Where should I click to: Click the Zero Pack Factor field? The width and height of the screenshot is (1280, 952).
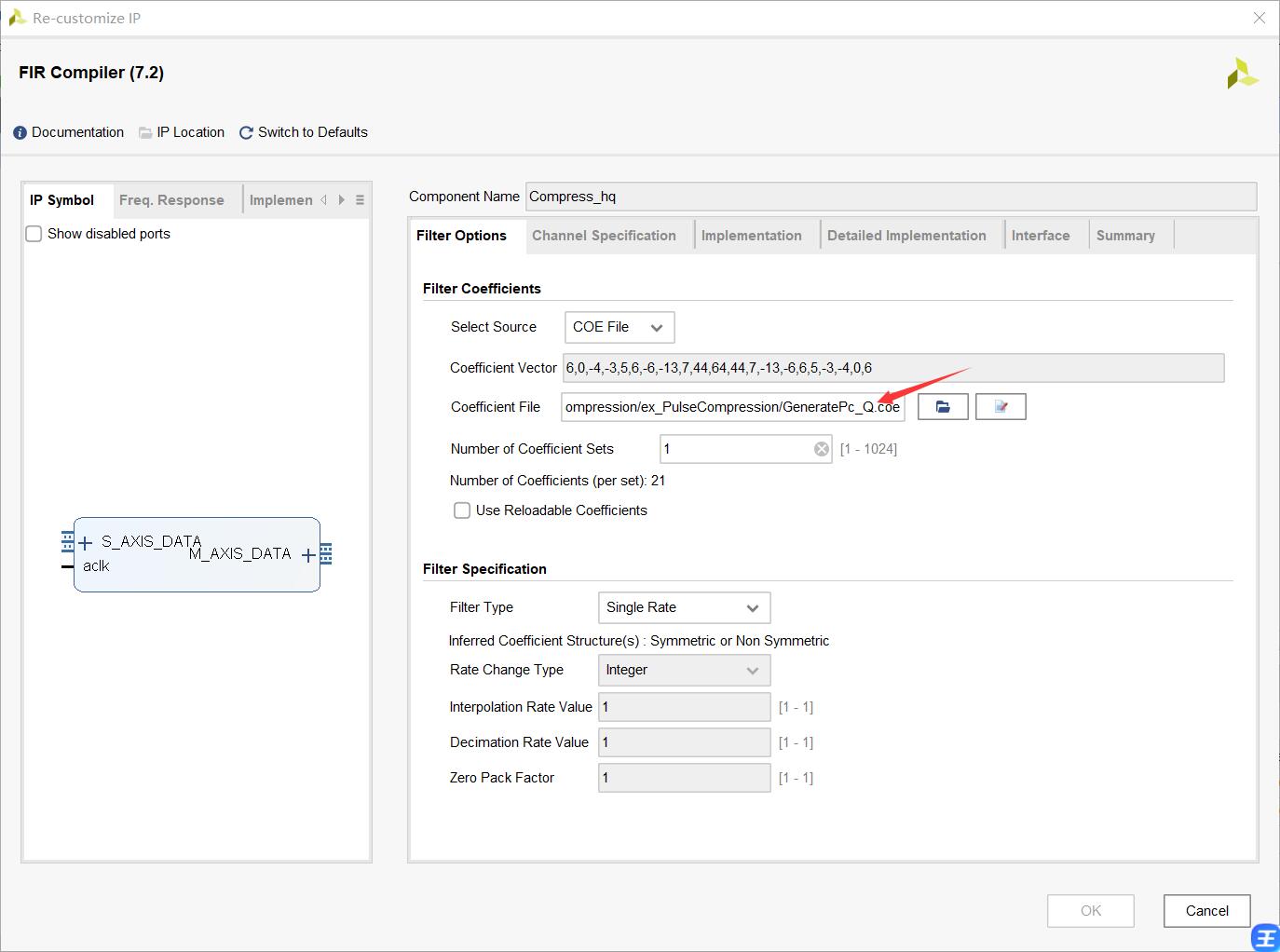[x=684, y=778]
